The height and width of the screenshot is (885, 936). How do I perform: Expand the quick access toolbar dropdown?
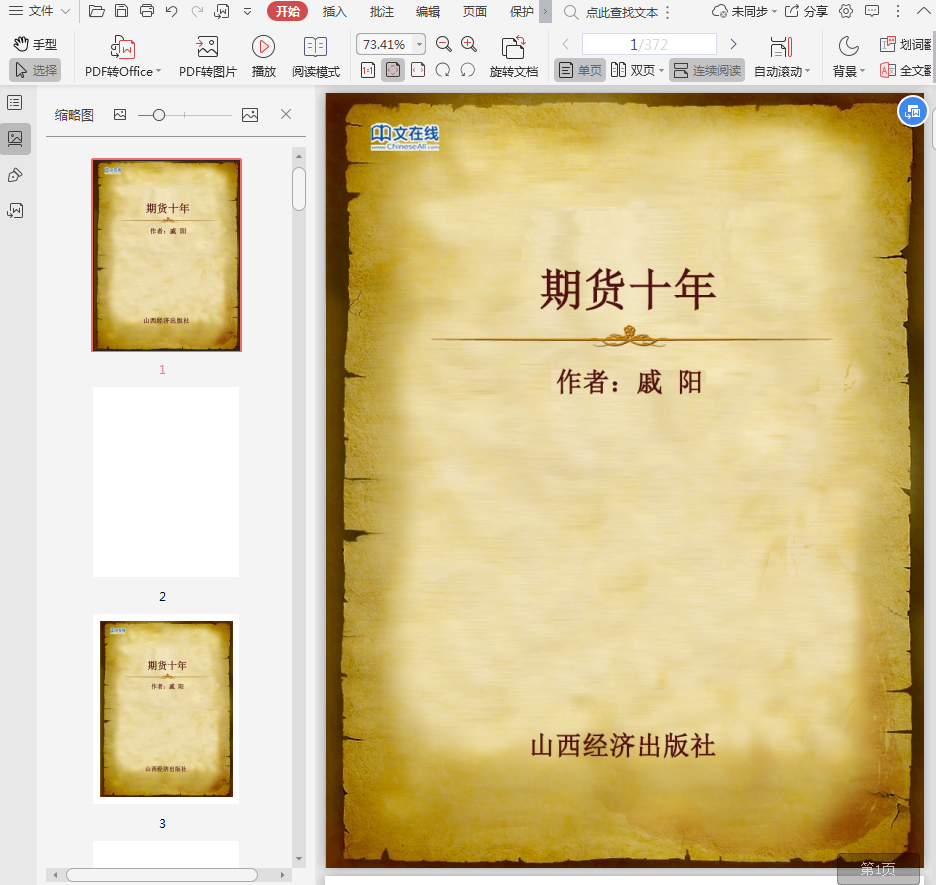(247, 11)
